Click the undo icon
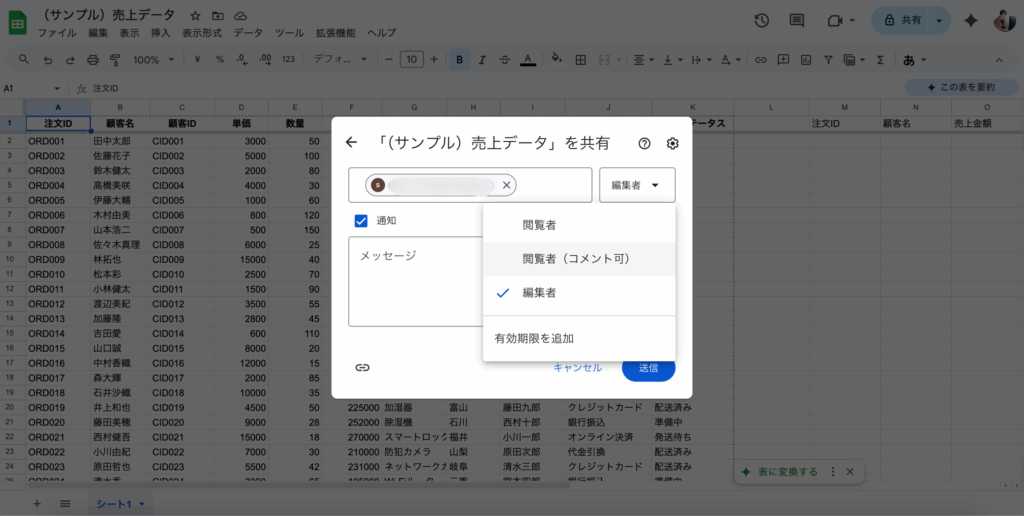Image resolution: width=1024 pixels, height=516 pixels. [x=48, y=59]
